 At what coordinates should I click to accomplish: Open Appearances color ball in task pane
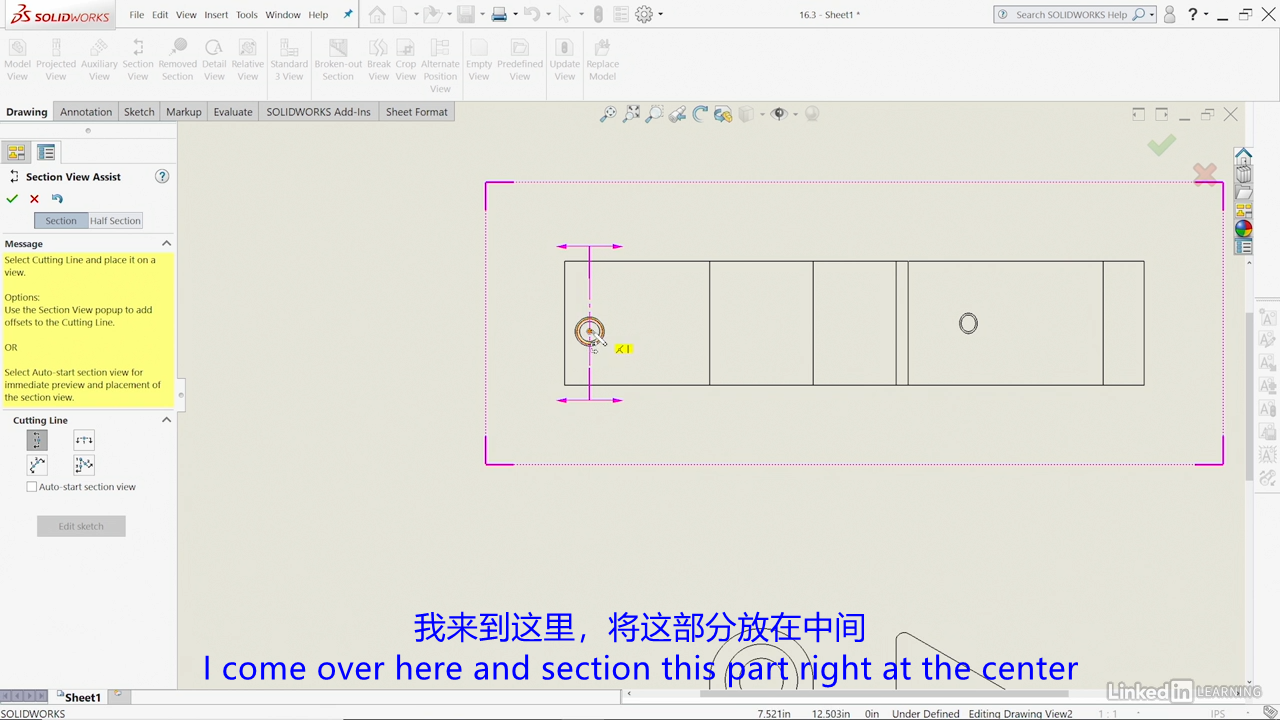click(1243, 228)
